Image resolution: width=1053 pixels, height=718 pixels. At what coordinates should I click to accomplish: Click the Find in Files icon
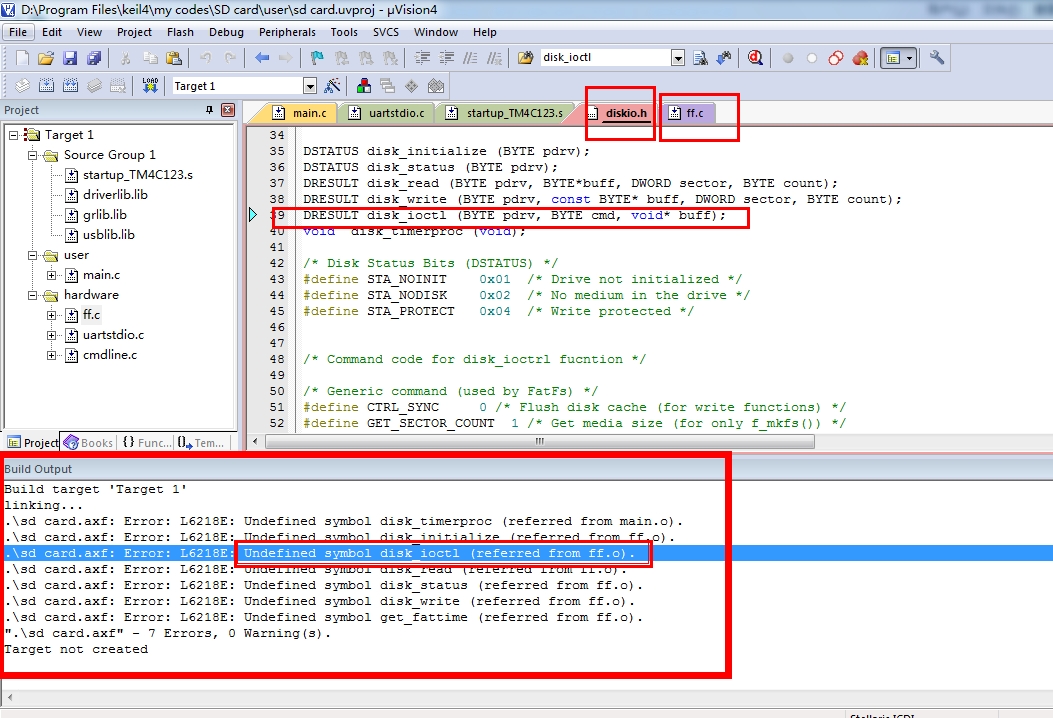click(x=526, y=58)
